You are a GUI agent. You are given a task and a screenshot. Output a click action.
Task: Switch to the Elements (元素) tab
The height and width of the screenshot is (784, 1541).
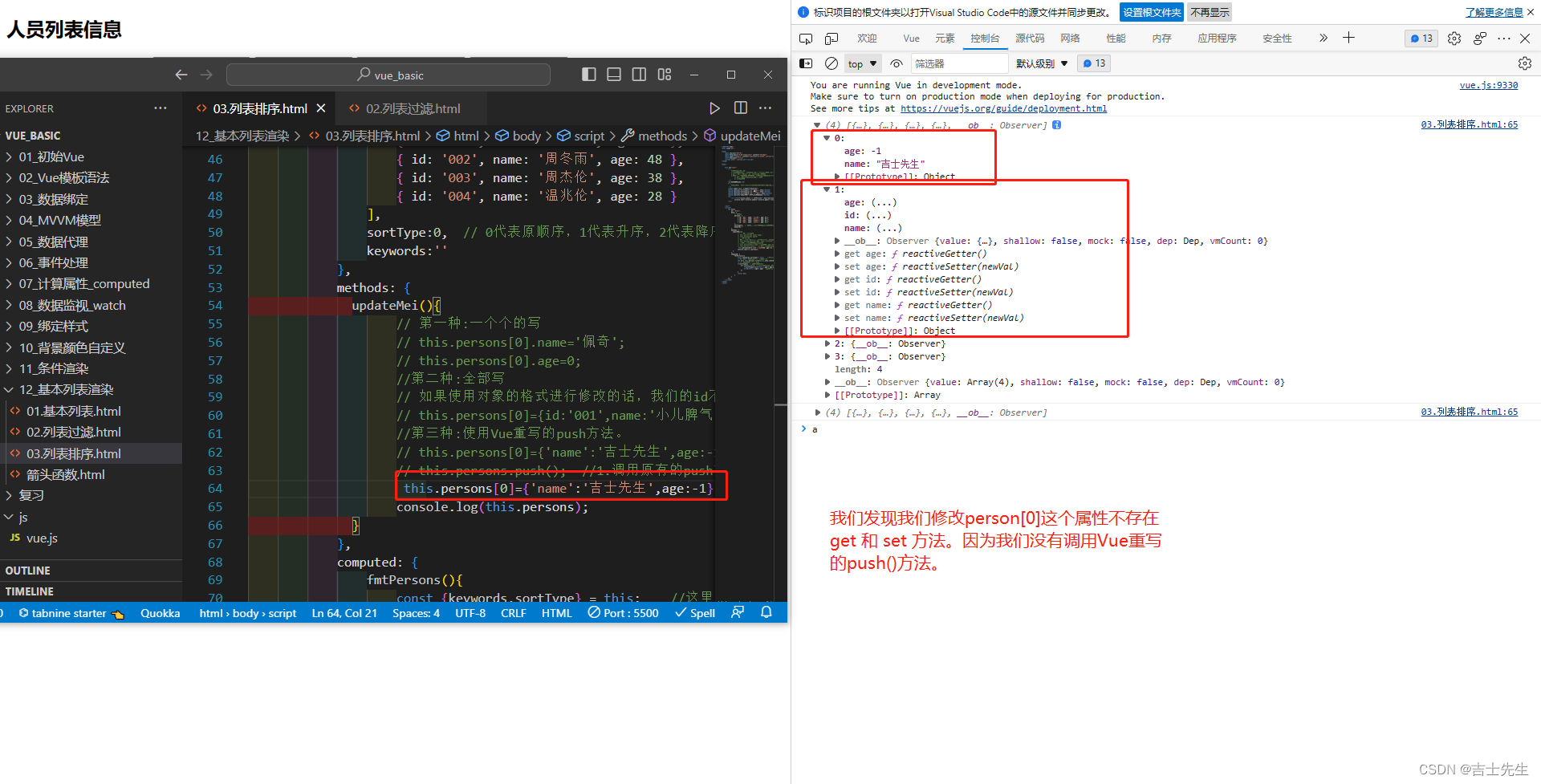pos(945,39)
